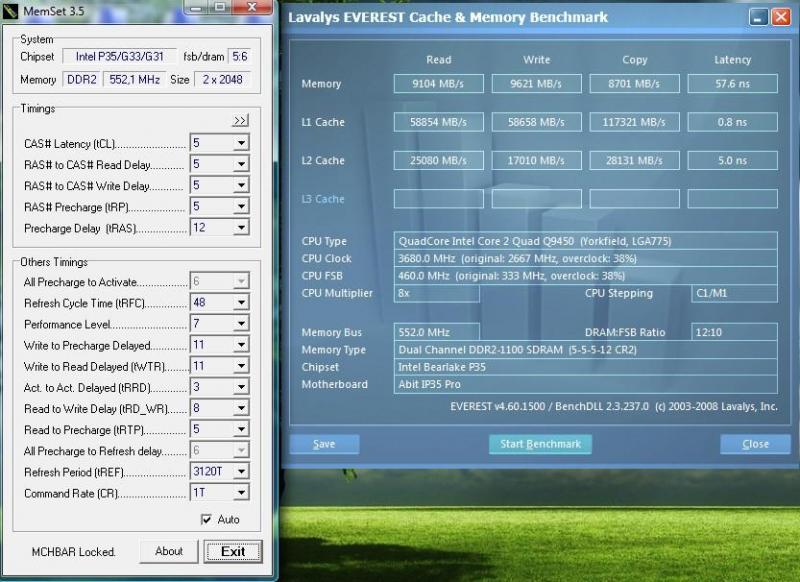Viewport: 800px width, 582px height.
Task: Click the Save button in EVEREST benchmark
Action: tap(324, 444)
